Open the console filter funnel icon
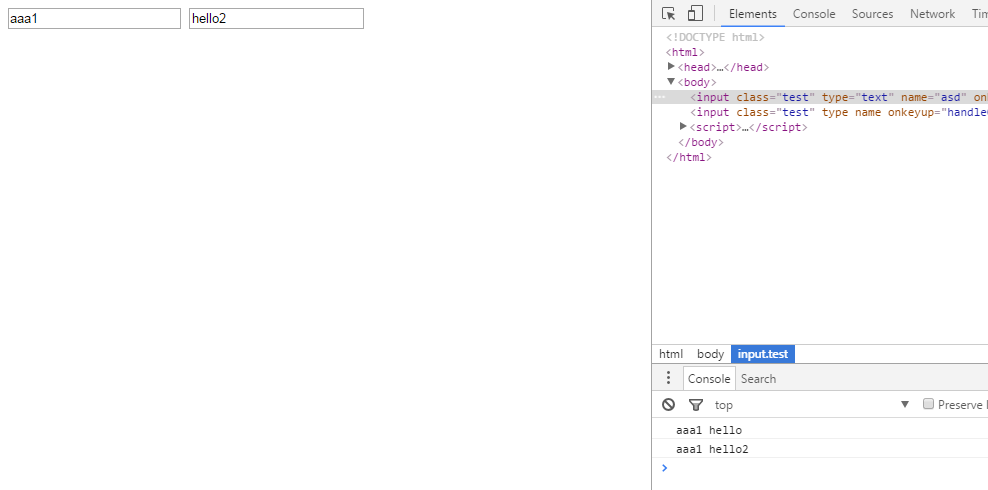 [696, 404]
